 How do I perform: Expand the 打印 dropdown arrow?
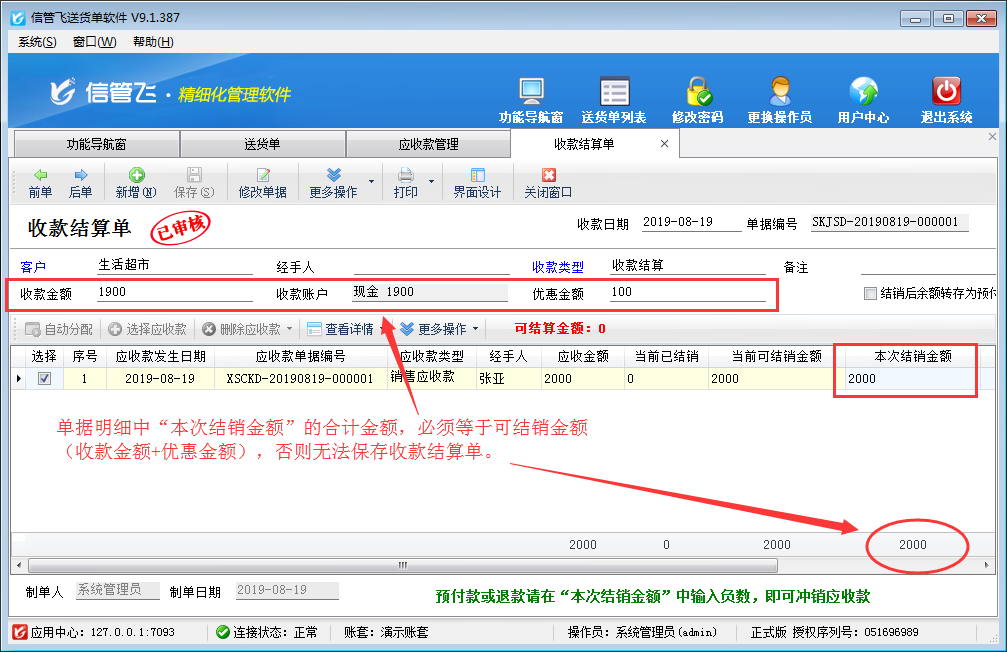click(432, 182)
